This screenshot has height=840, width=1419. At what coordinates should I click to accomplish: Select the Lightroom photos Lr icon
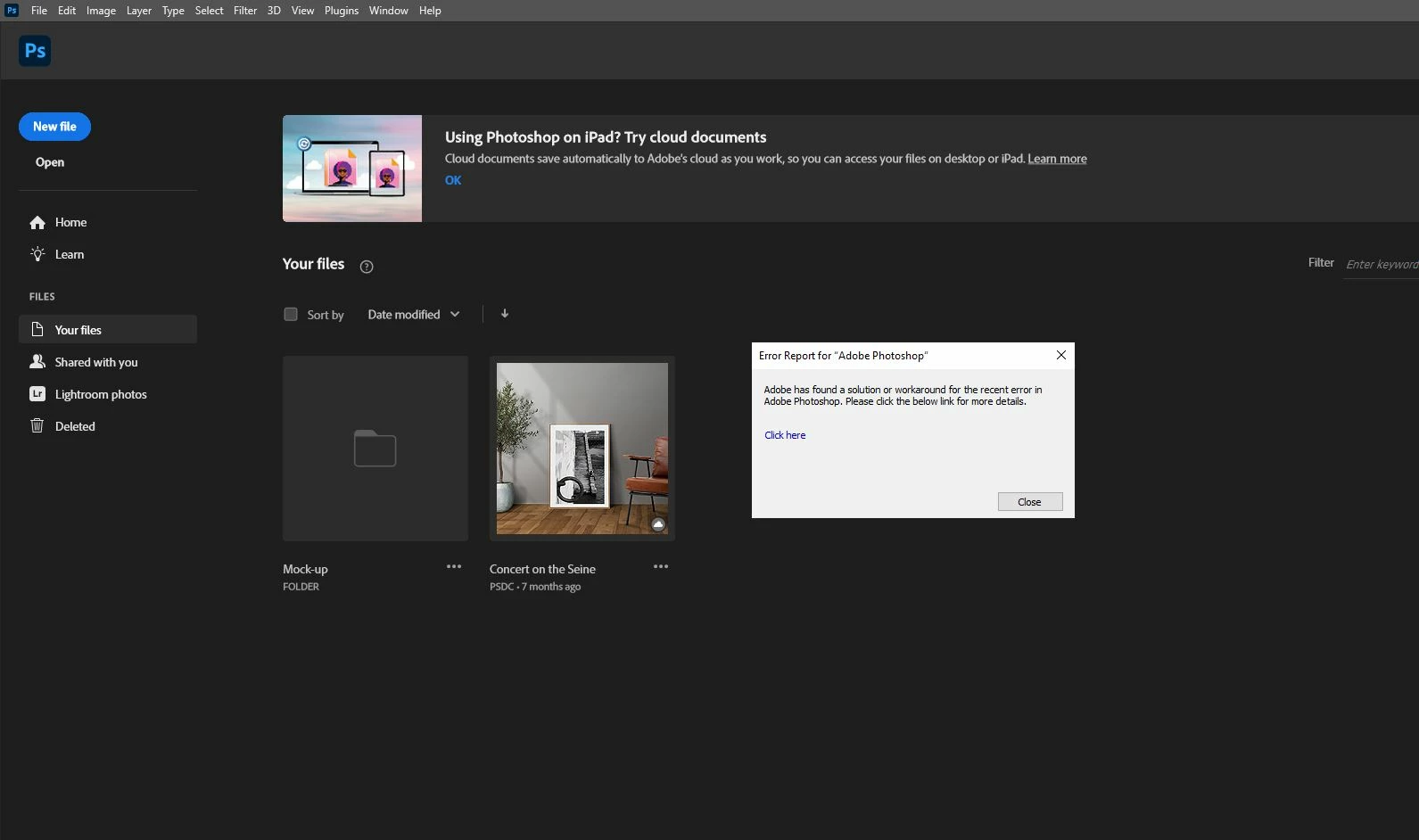37,394
